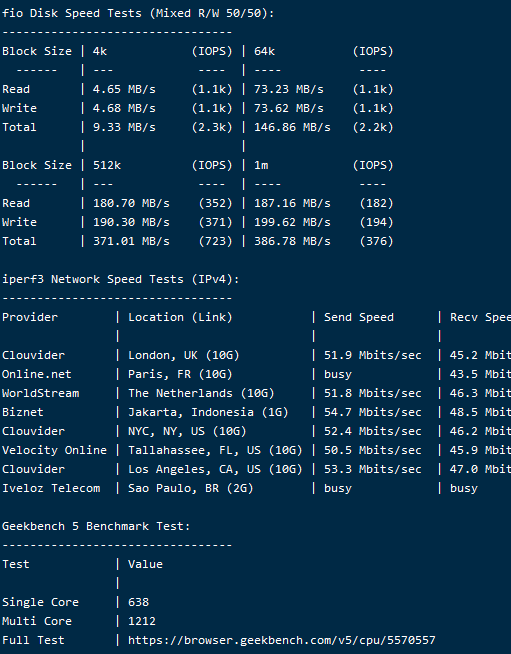The width and height of the screenshot is (511, 654).
Task: Click the '54.7 Mbits/sec' Jakarta send speed
Action: coord(373,412)
